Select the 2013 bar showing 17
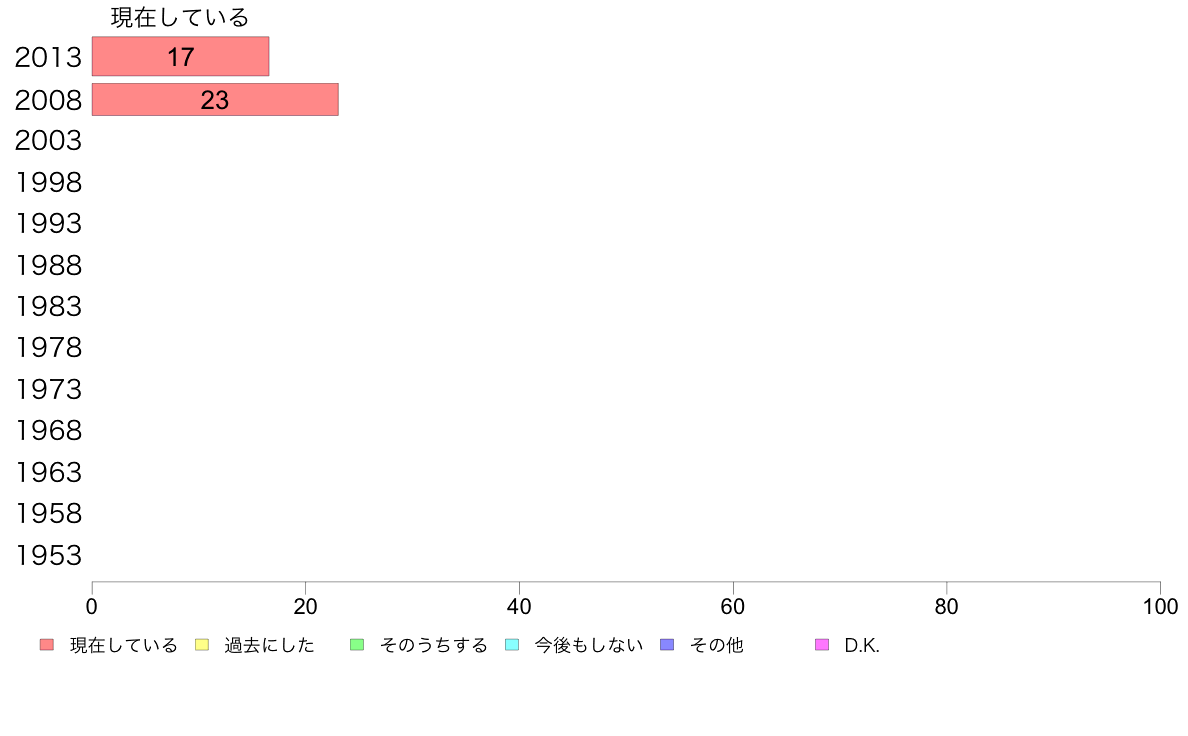Screen dimensions: 1188x736 click(180, 56)
